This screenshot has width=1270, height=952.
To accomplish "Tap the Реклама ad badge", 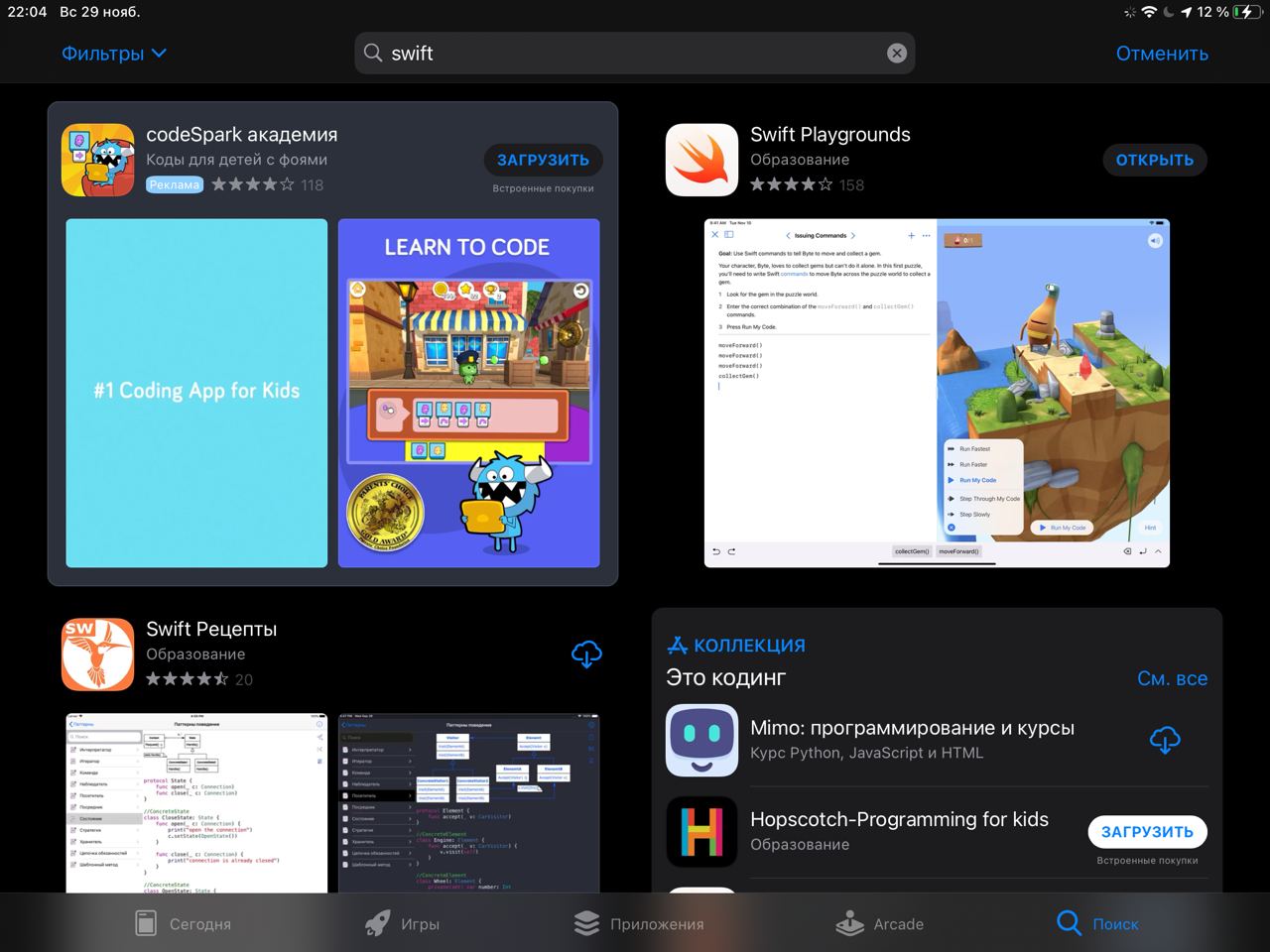I will pyautogui.click(x=175, y=184).
